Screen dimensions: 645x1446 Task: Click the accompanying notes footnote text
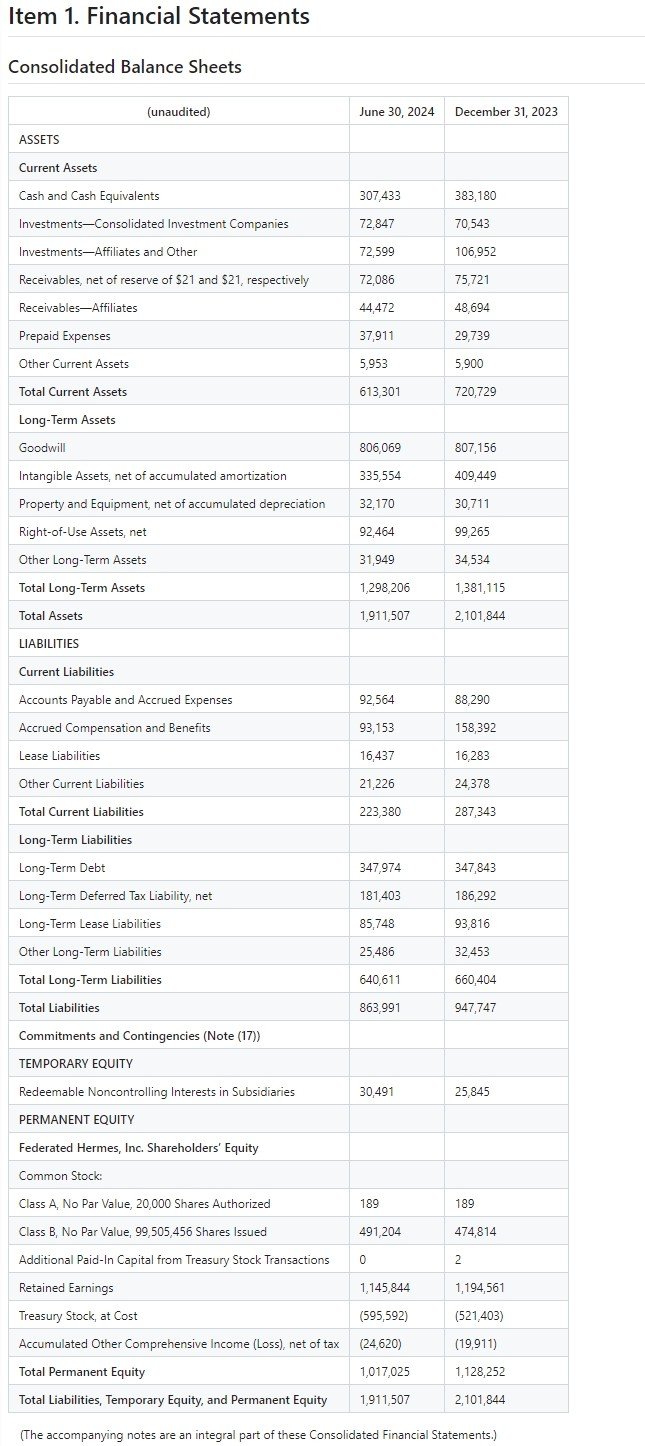(258, 1435)
